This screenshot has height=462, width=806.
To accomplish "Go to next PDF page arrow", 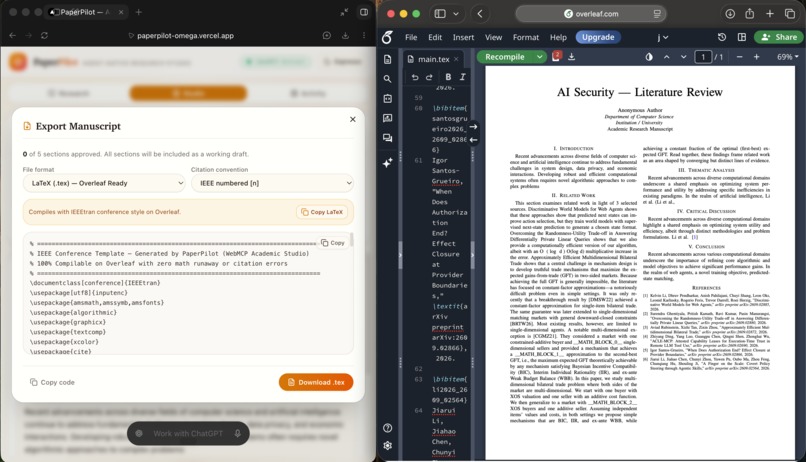I will tap(684, 57).
